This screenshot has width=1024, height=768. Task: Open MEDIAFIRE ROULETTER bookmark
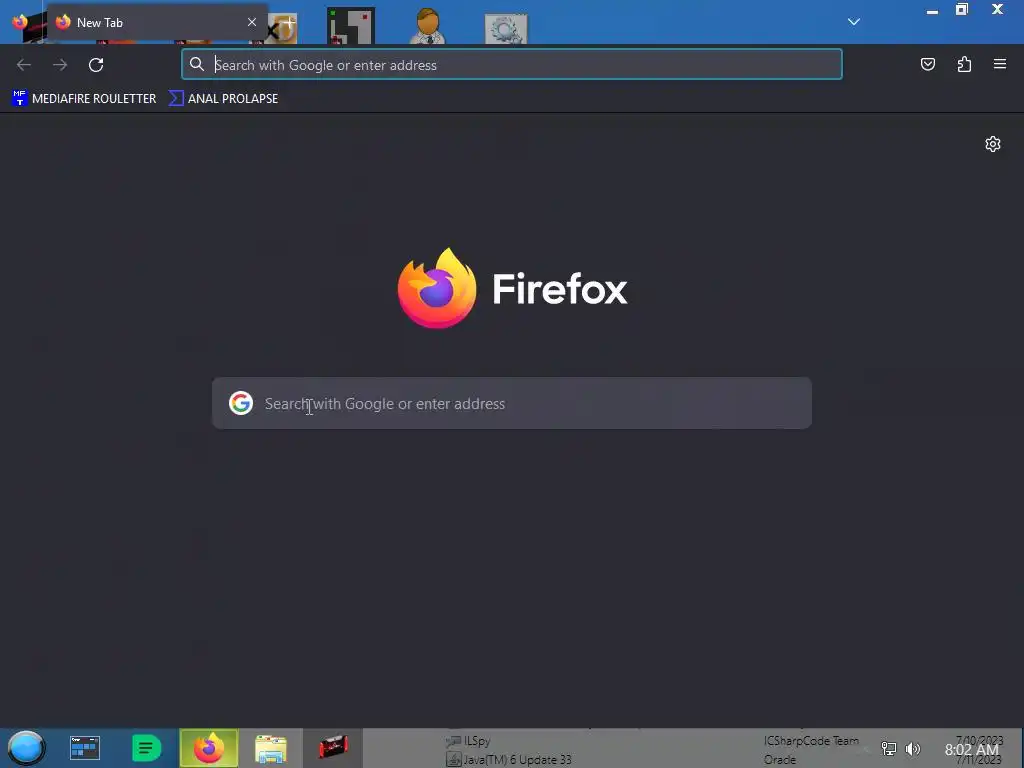(x=84, y=99)
